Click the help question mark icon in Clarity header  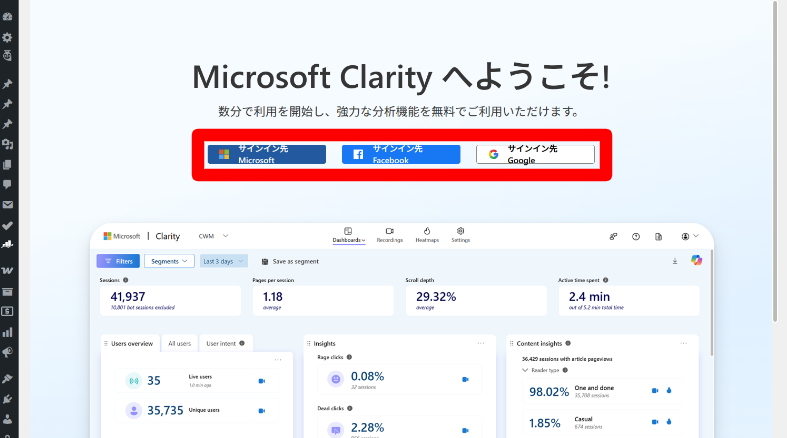(636, 236)
